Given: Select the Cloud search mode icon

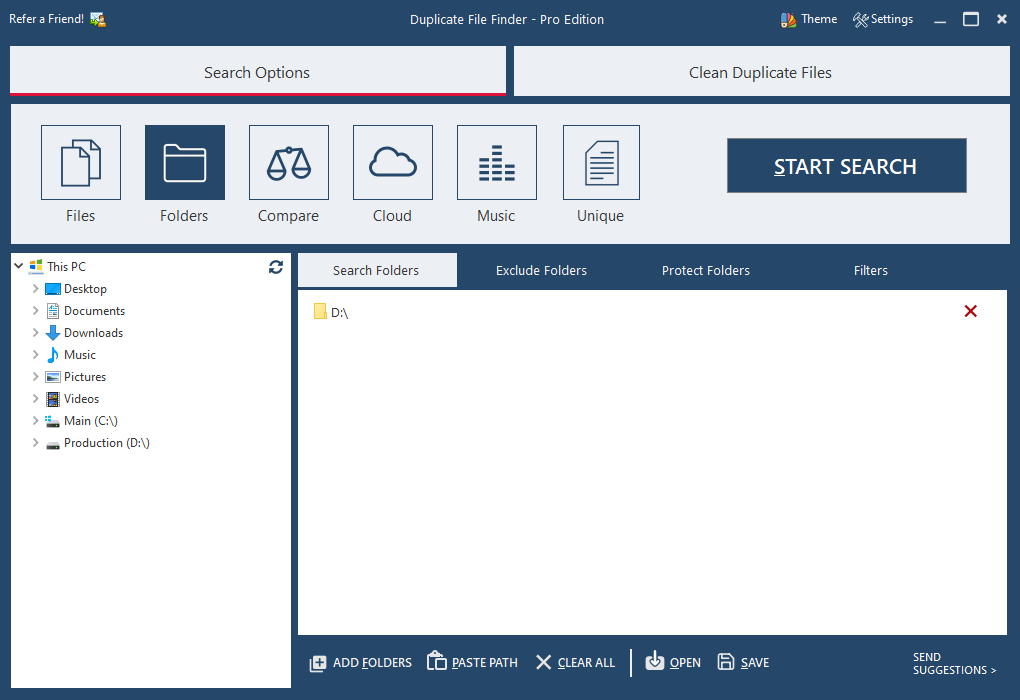Looking at the screenshot, I should (392, 162).
